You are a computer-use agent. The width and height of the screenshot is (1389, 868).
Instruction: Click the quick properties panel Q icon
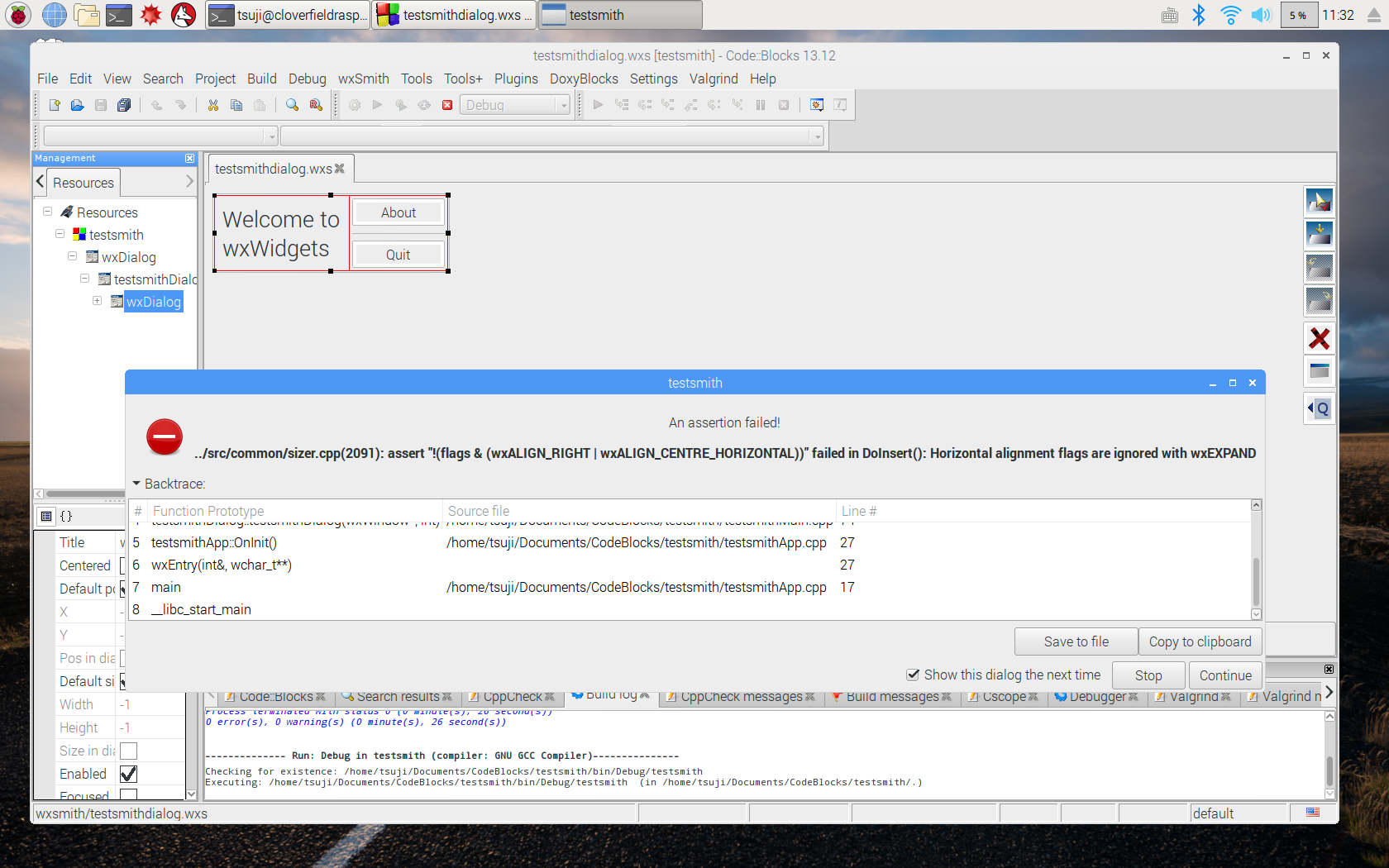click(x=1320, y=408)
